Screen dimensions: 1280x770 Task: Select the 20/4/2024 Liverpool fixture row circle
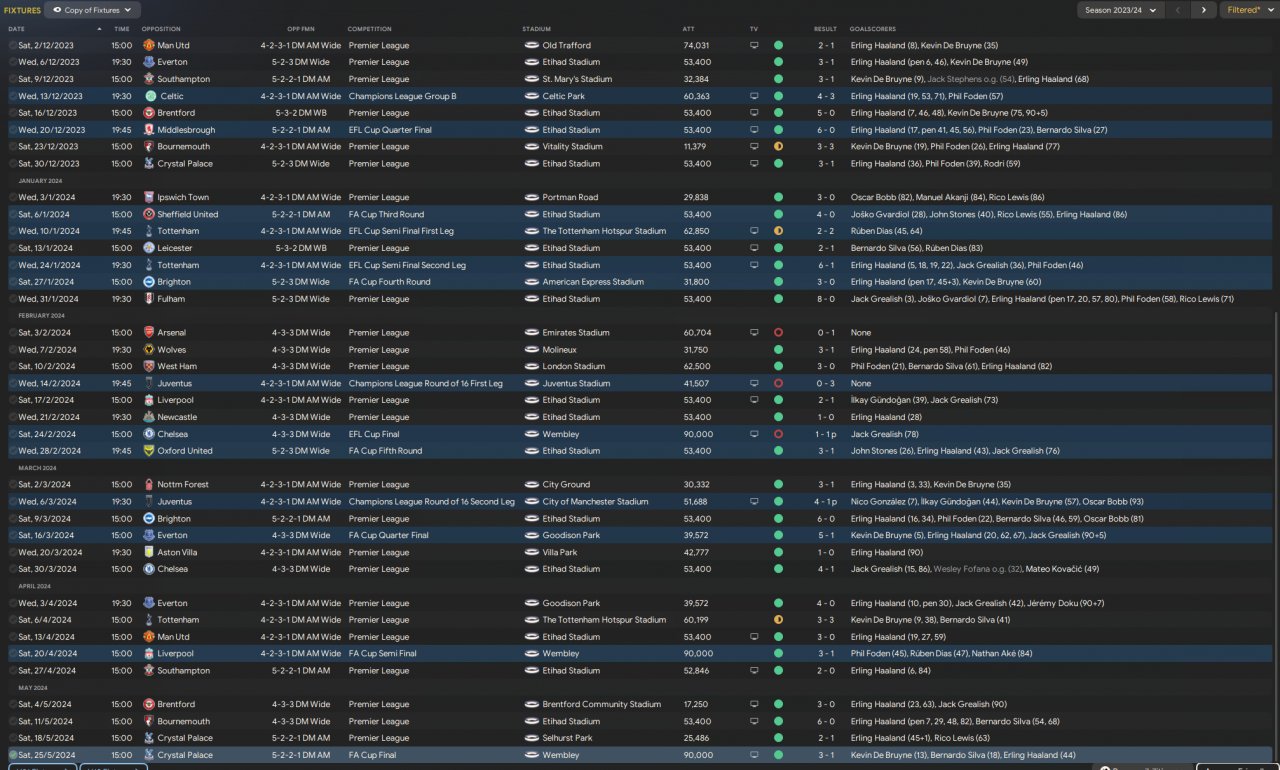tap(13, 654)
